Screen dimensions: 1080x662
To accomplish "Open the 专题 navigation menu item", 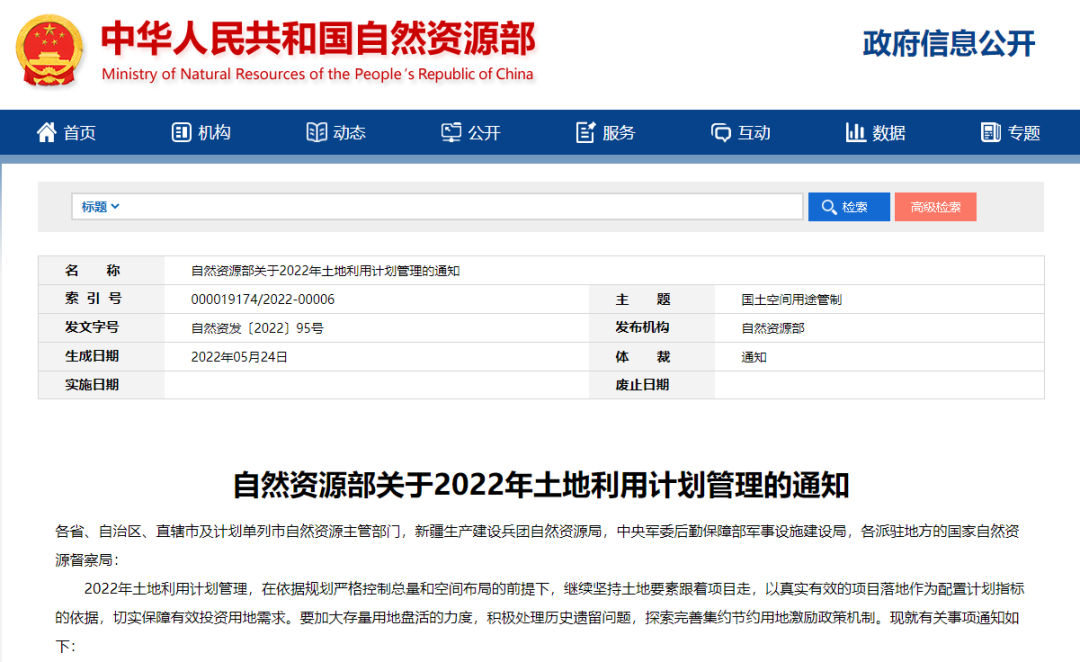I will point(1024,133).
